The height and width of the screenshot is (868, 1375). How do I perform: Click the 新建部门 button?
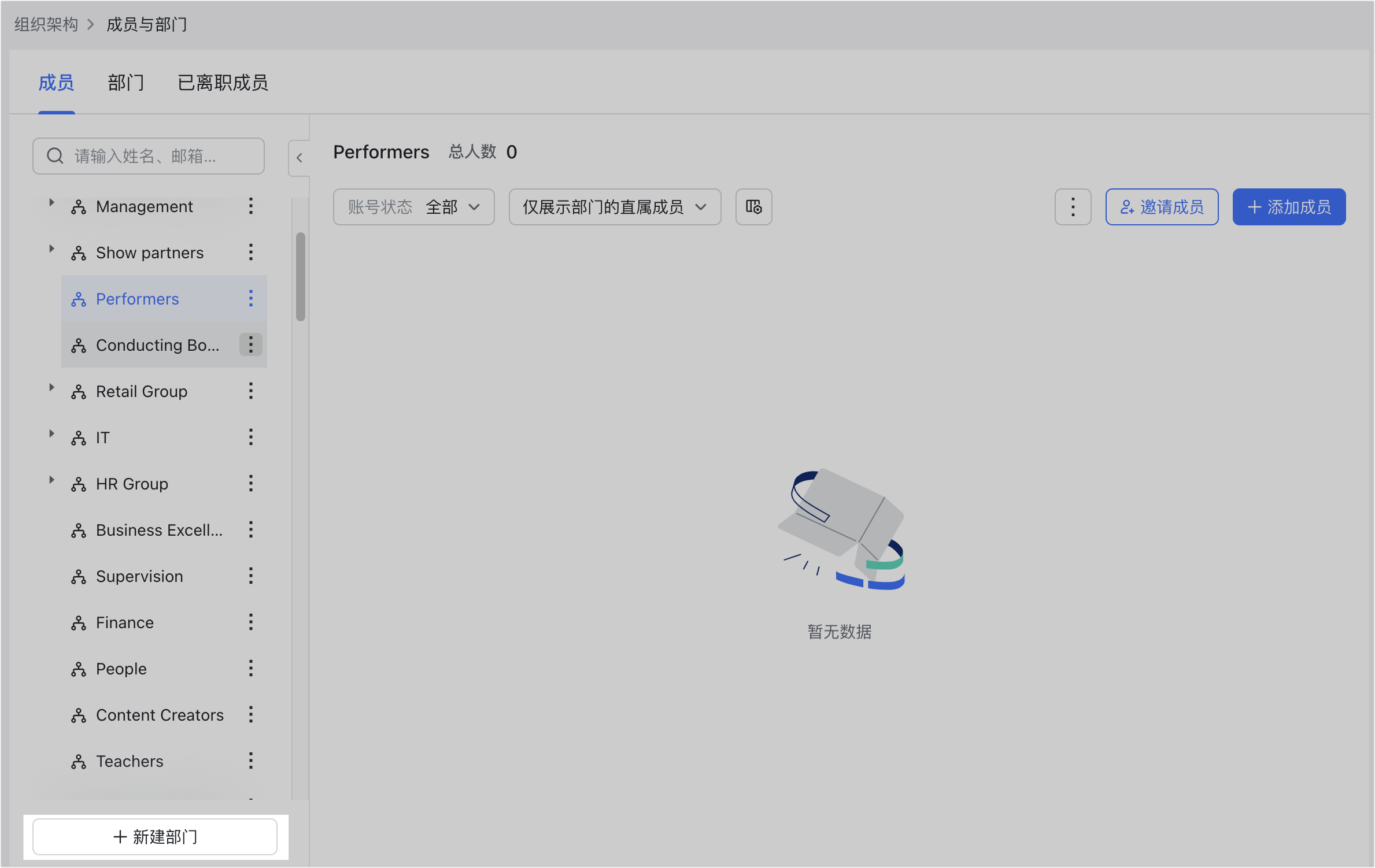coord(155,837)
